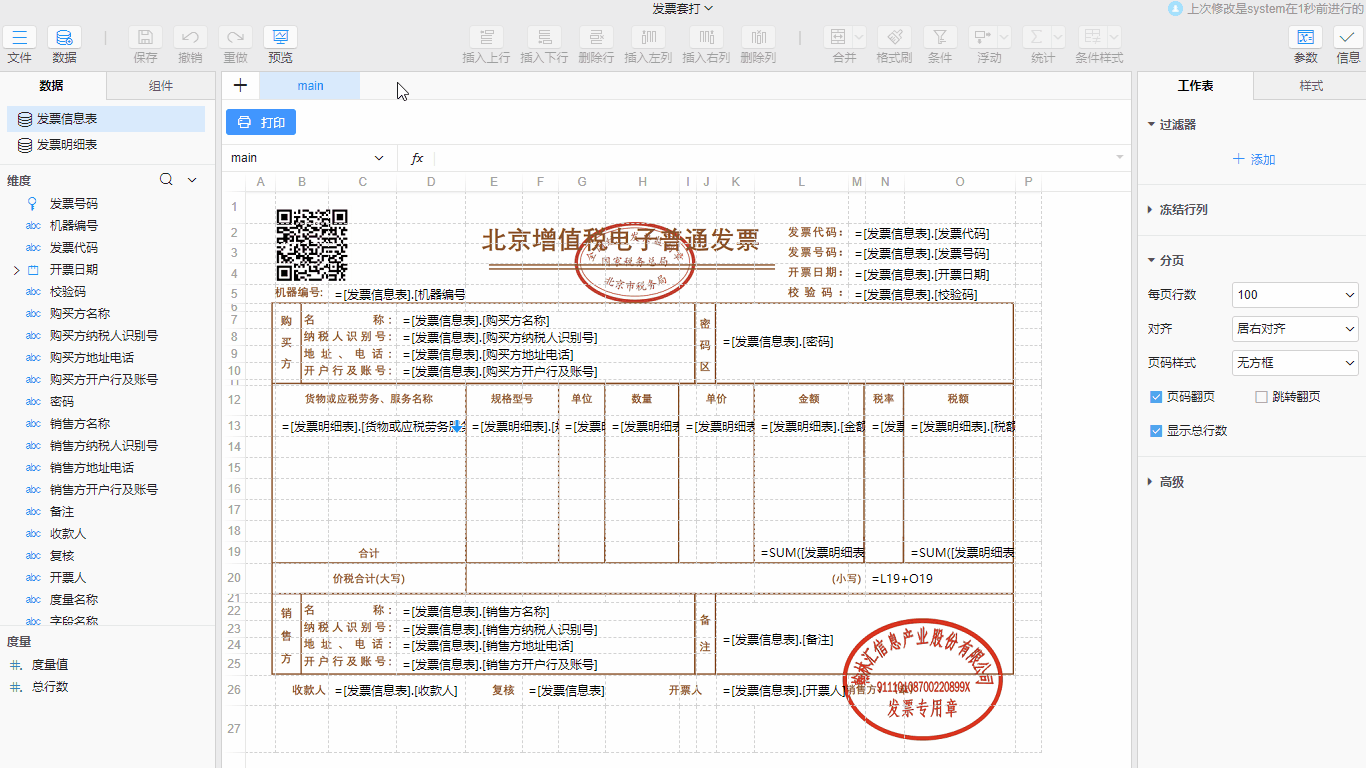The height and width of the screenshot is (768, 1366).
Task: Open the 参数 parameters panel icon
Action: tap(1305, 38)
